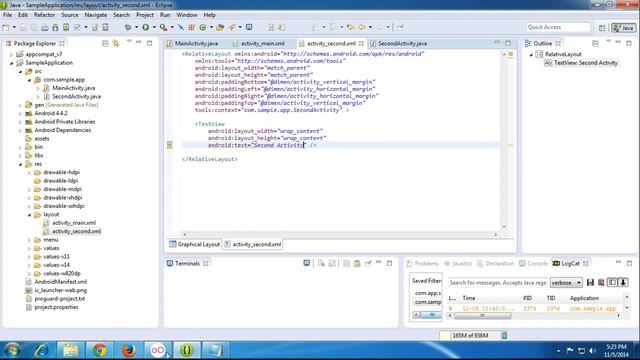Open the Run button dropdown arrow
The image size is (640, 360).
pos(154,27)
